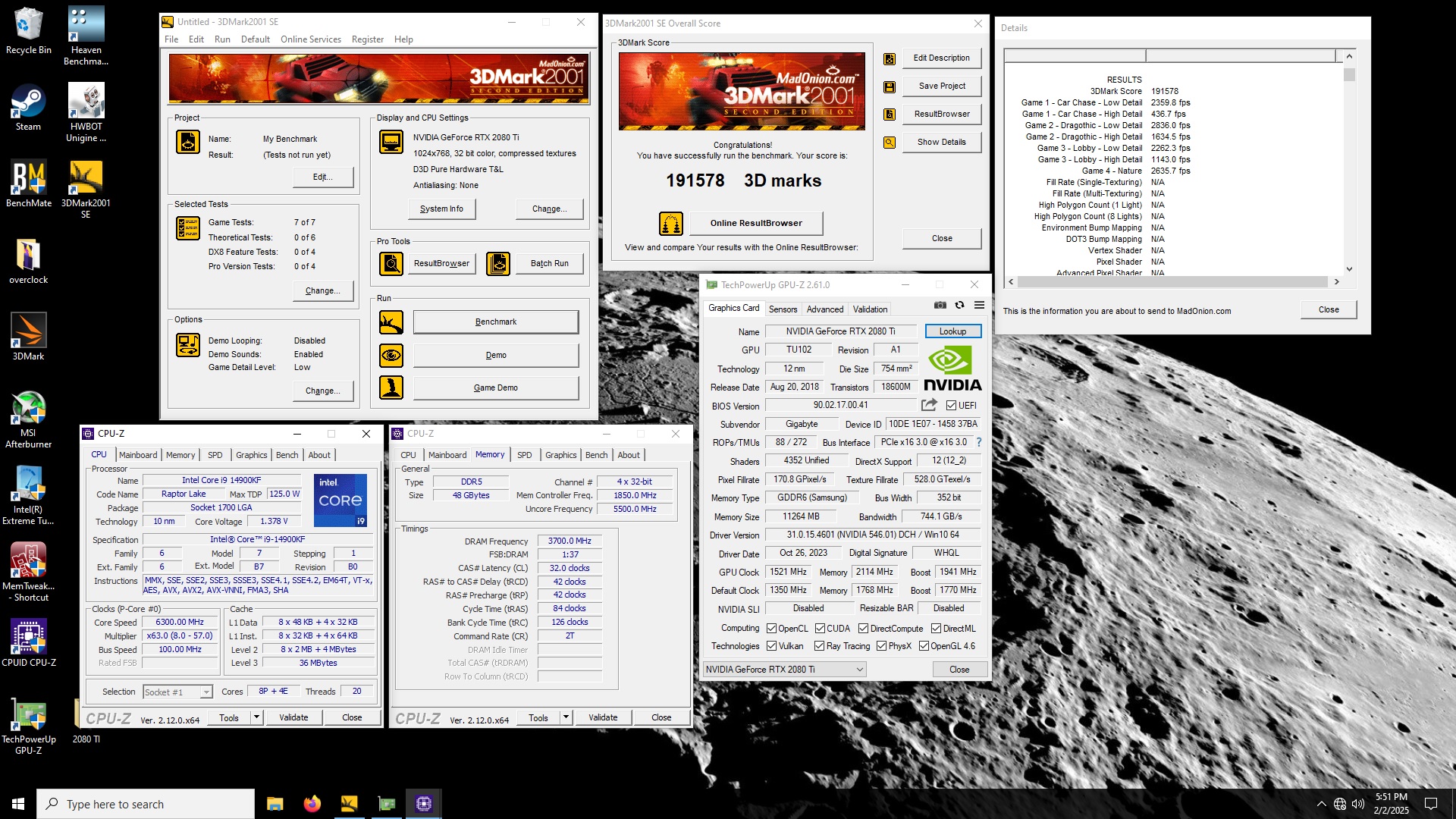Click the ResultBrowser magnifier icon in Pro Tools
This screenshot has height=819, width=1456.
click(391, 264)
